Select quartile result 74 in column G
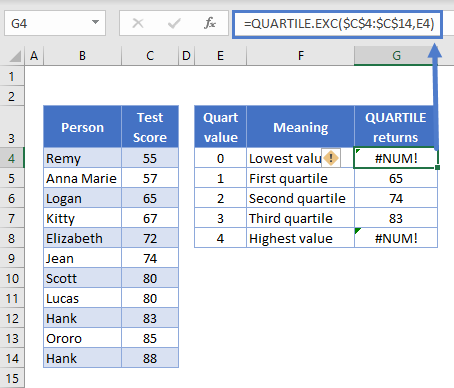The image size is (454, 388). point(396,198)
